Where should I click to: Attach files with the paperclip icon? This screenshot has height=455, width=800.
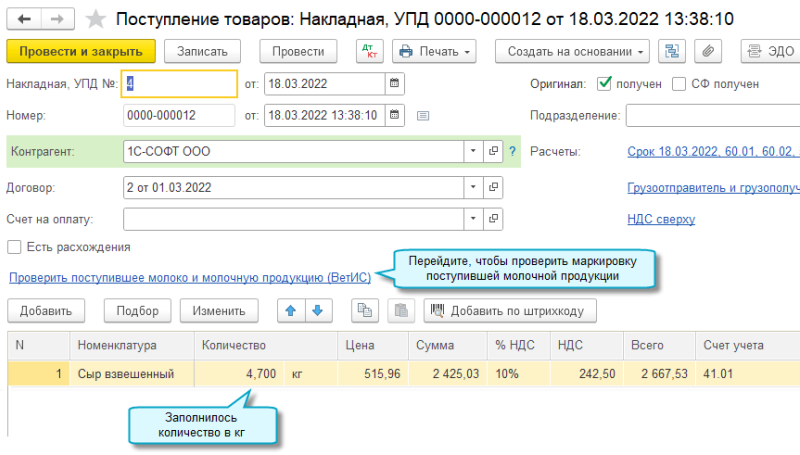(708, 52)
